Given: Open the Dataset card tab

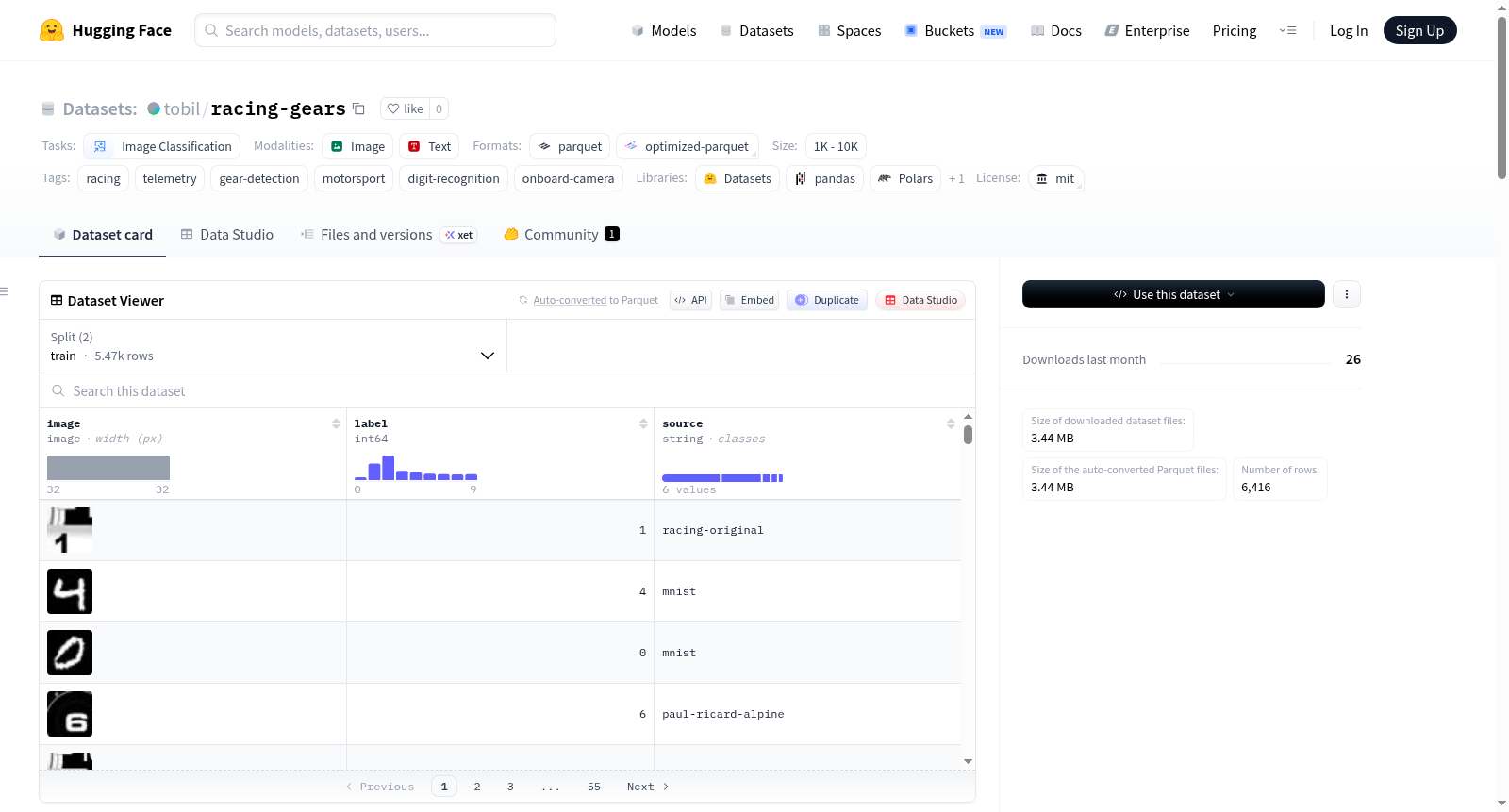Looking at the screenshot, I should pos(102,234).
